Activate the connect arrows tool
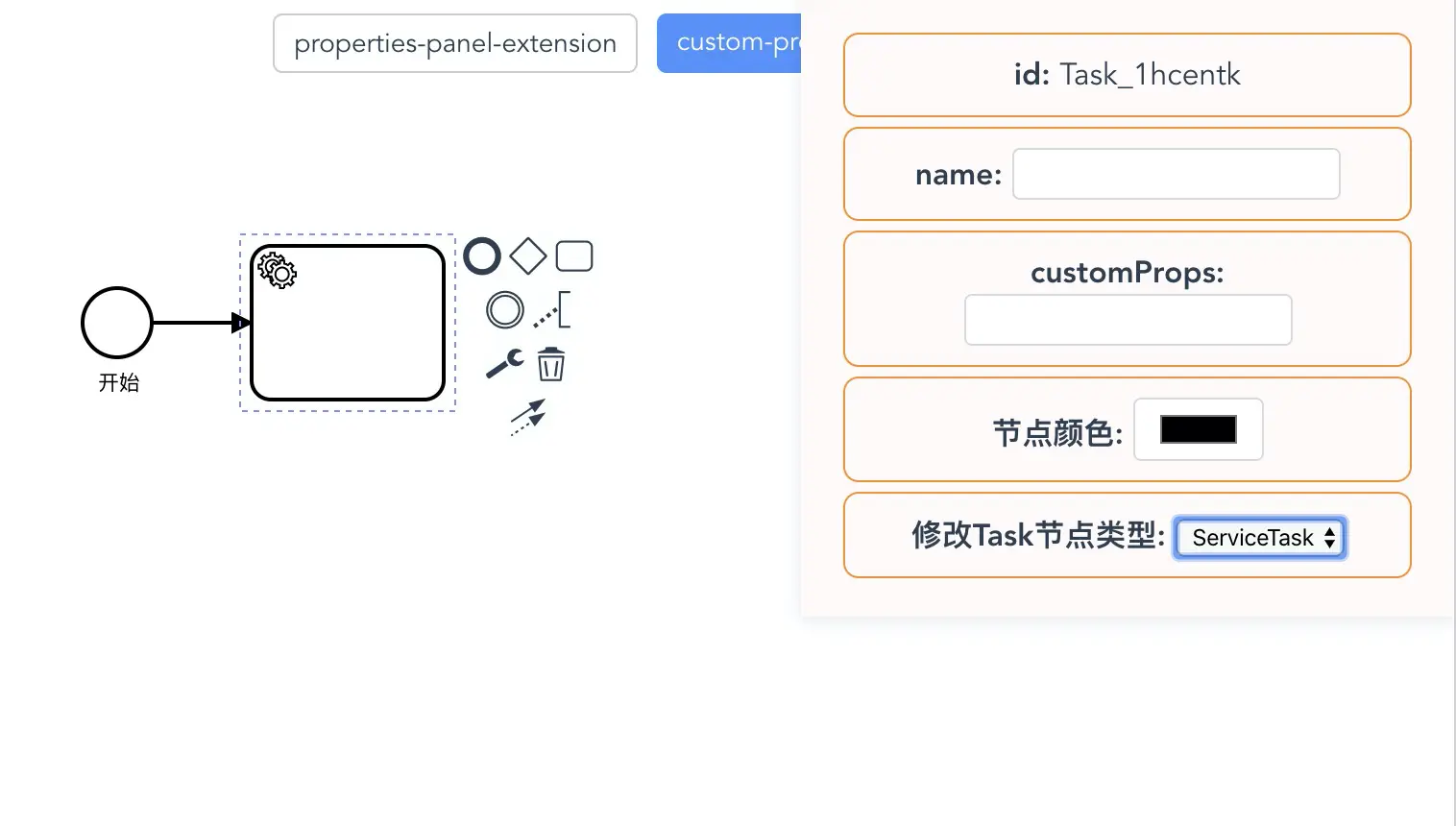Screen dimensions: 1456x826 [528, 417]
